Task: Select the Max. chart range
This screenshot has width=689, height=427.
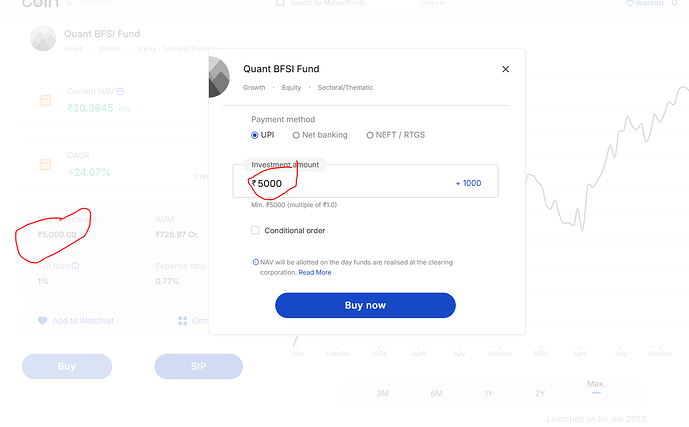Action: click(596, 386)
